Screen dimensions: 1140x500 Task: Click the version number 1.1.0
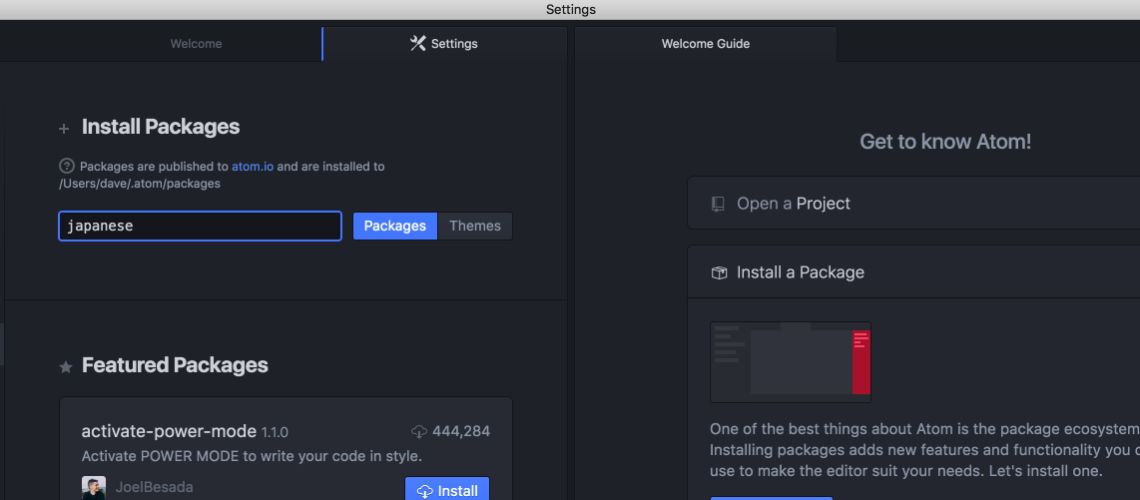275,432
